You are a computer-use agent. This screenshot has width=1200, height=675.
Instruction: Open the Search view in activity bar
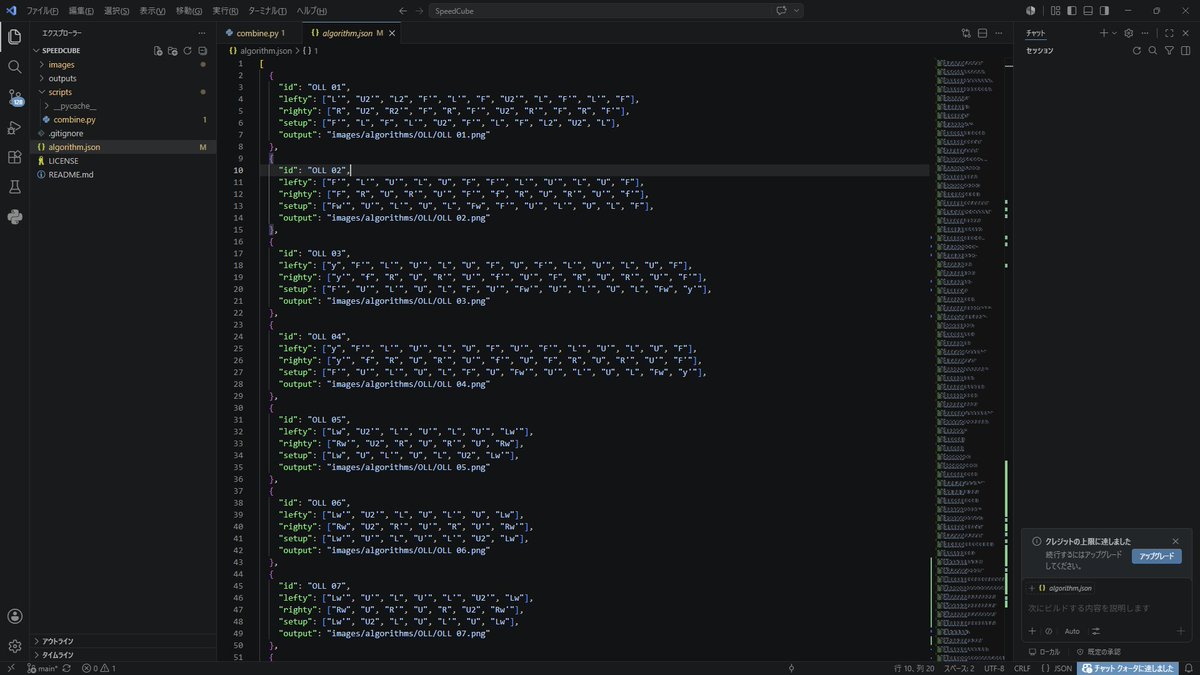pos(14,66)
